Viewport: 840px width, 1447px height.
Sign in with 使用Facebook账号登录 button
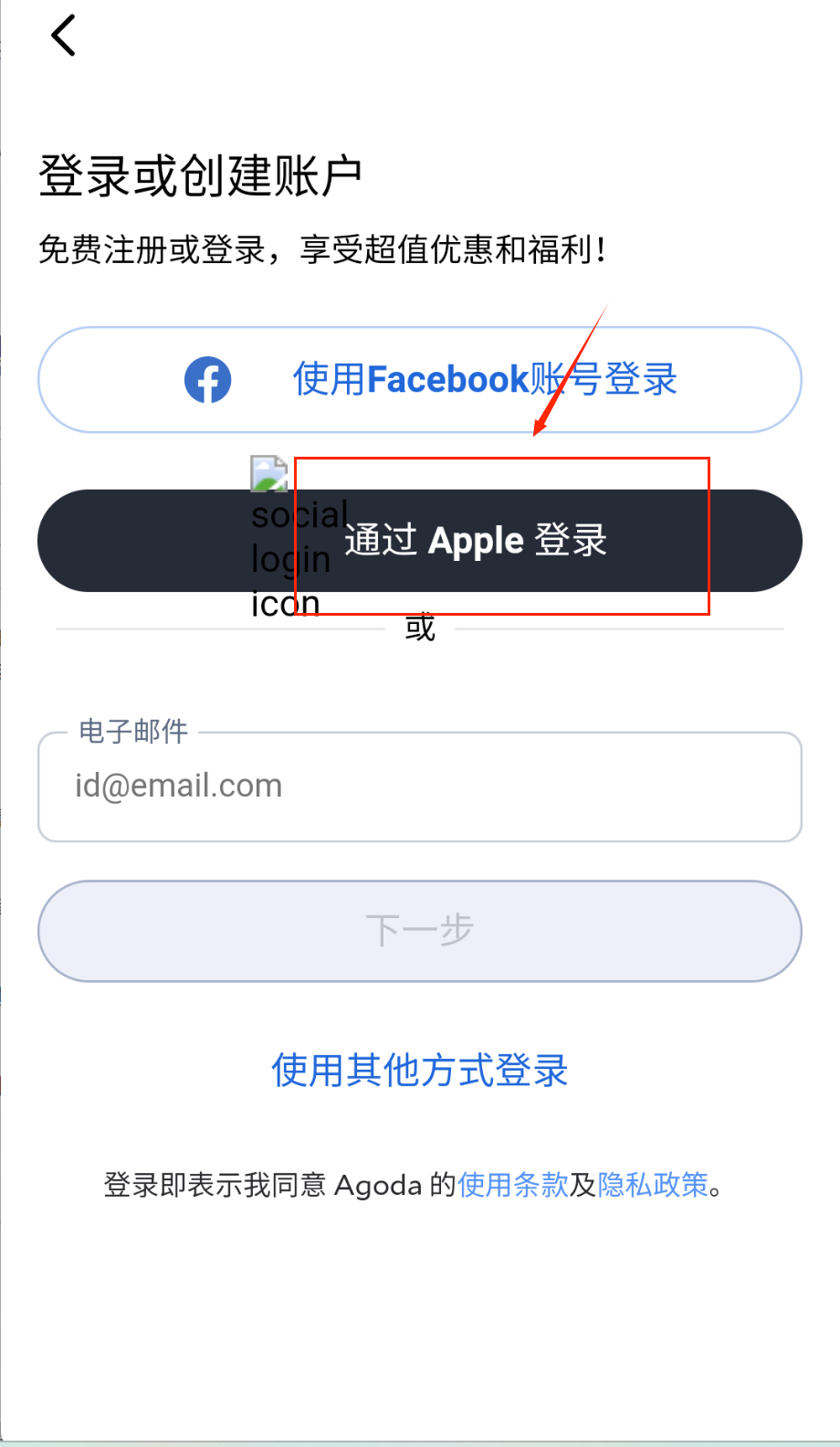coord(420,379)
